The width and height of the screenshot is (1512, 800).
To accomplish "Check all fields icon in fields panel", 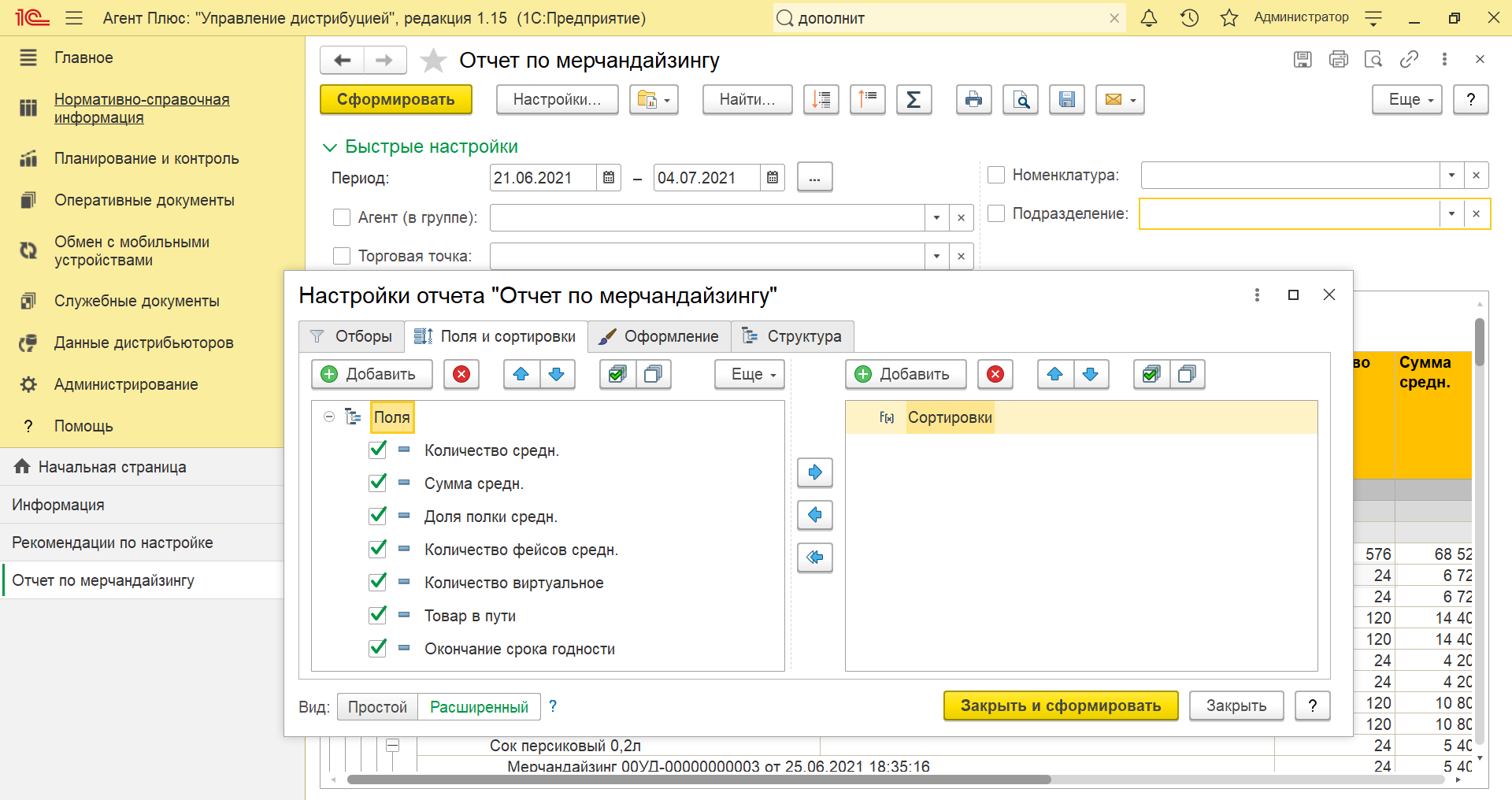I will pos(617,375).
